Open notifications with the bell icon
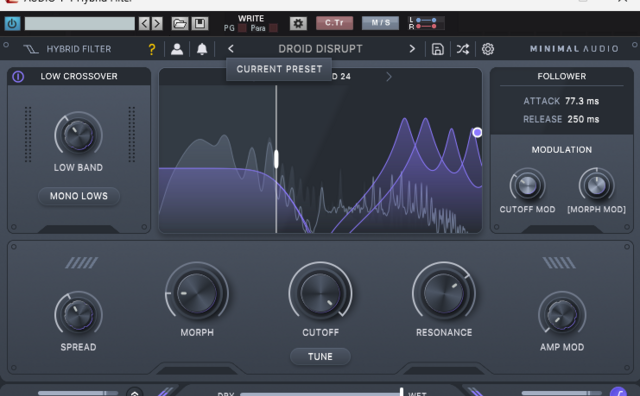Image resolution: width=640 pixels, height=396 pixels. pos(202,49)
